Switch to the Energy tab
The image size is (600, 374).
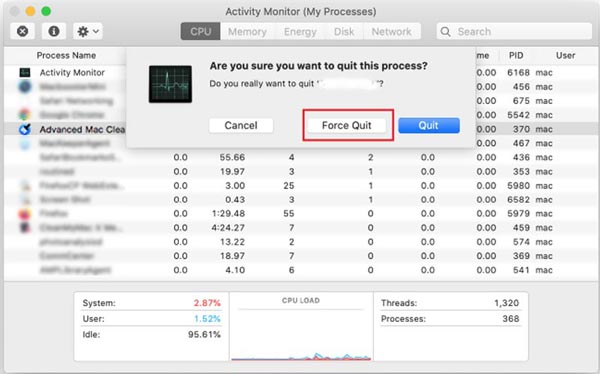pos(300,31)
